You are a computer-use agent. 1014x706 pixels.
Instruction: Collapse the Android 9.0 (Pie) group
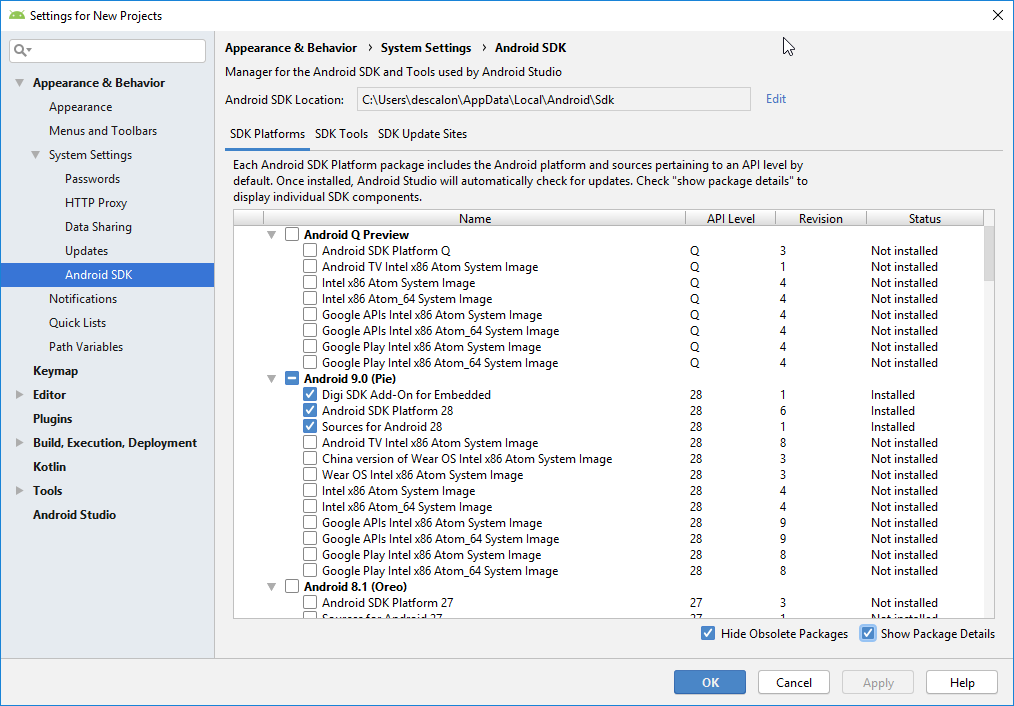(272, 379)
